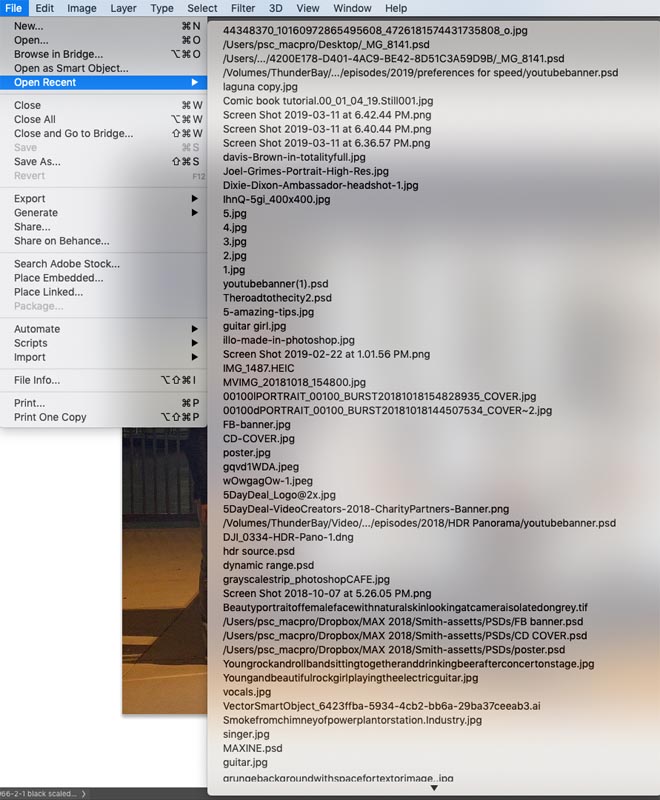The width and height of the screenshot is (660, 800).
Task: Open recent file laguna copy.jpg
Action: coord(260,87)
